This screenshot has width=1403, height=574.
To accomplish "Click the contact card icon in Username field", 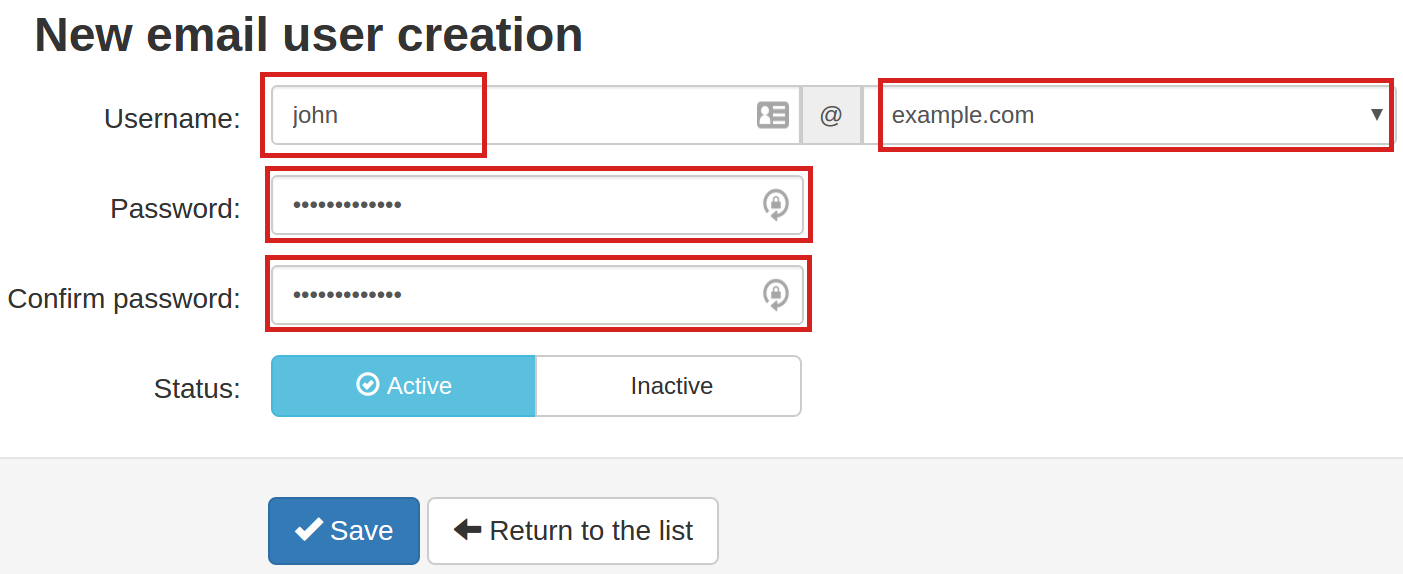I will click(772, 115).
